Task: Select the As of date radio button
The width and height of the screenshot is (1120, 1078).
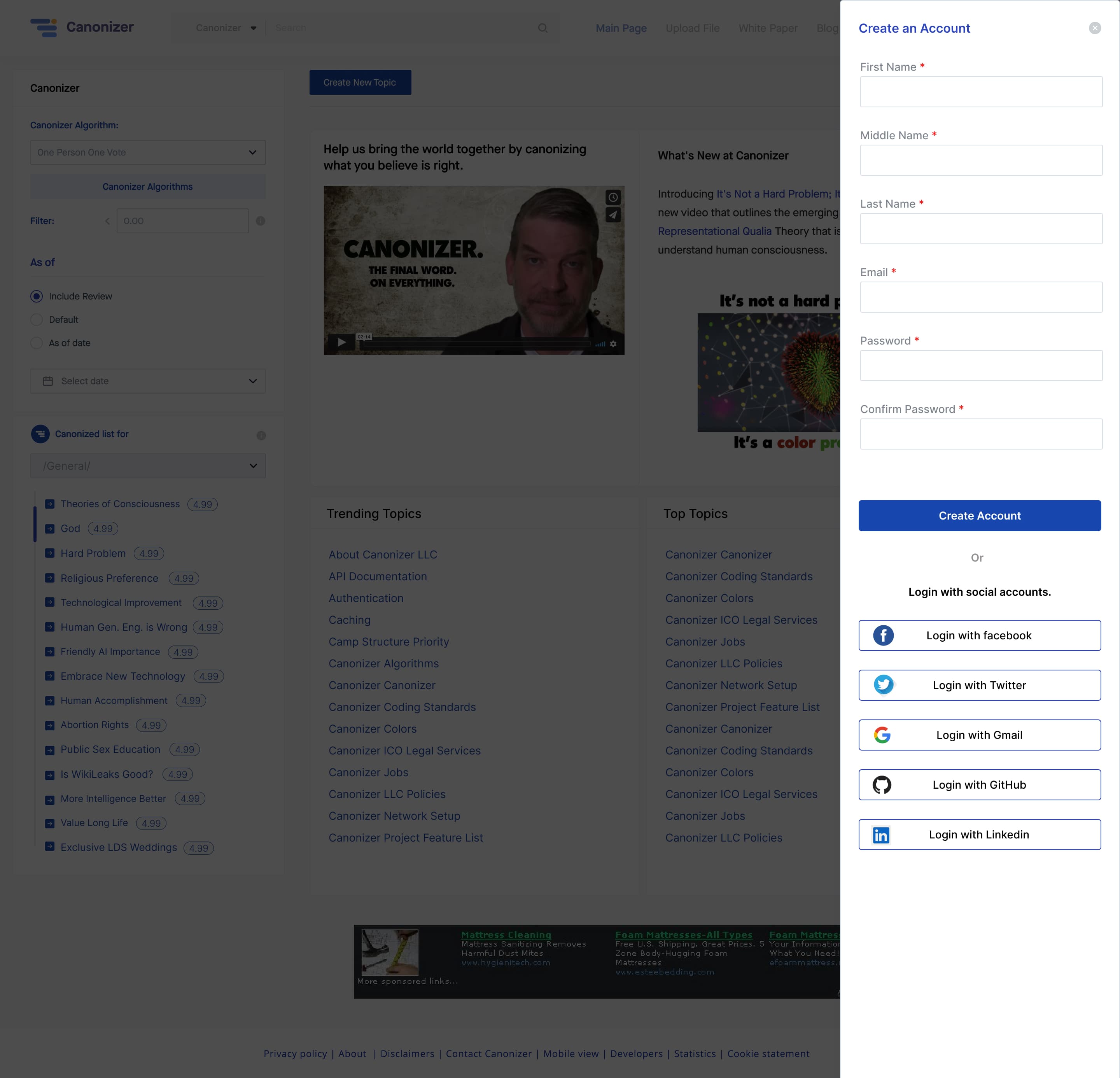Action: pos(37,343)
